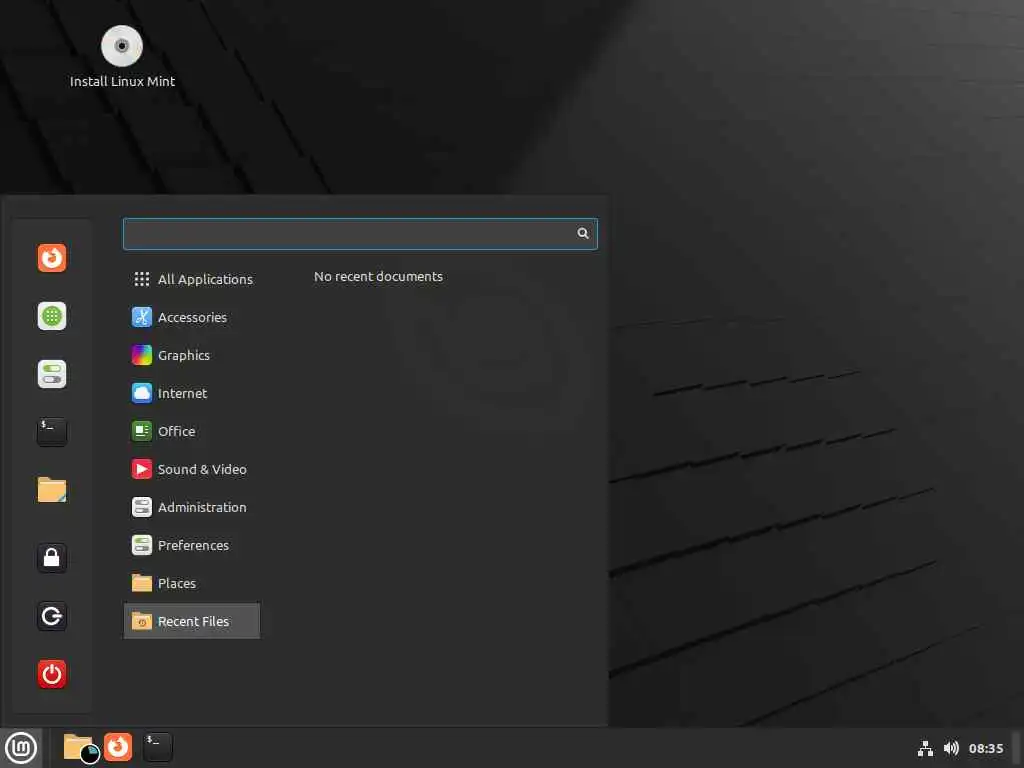Click the Preferences category icon
This screenshot has width=1024, height=768.
[142, 545]
